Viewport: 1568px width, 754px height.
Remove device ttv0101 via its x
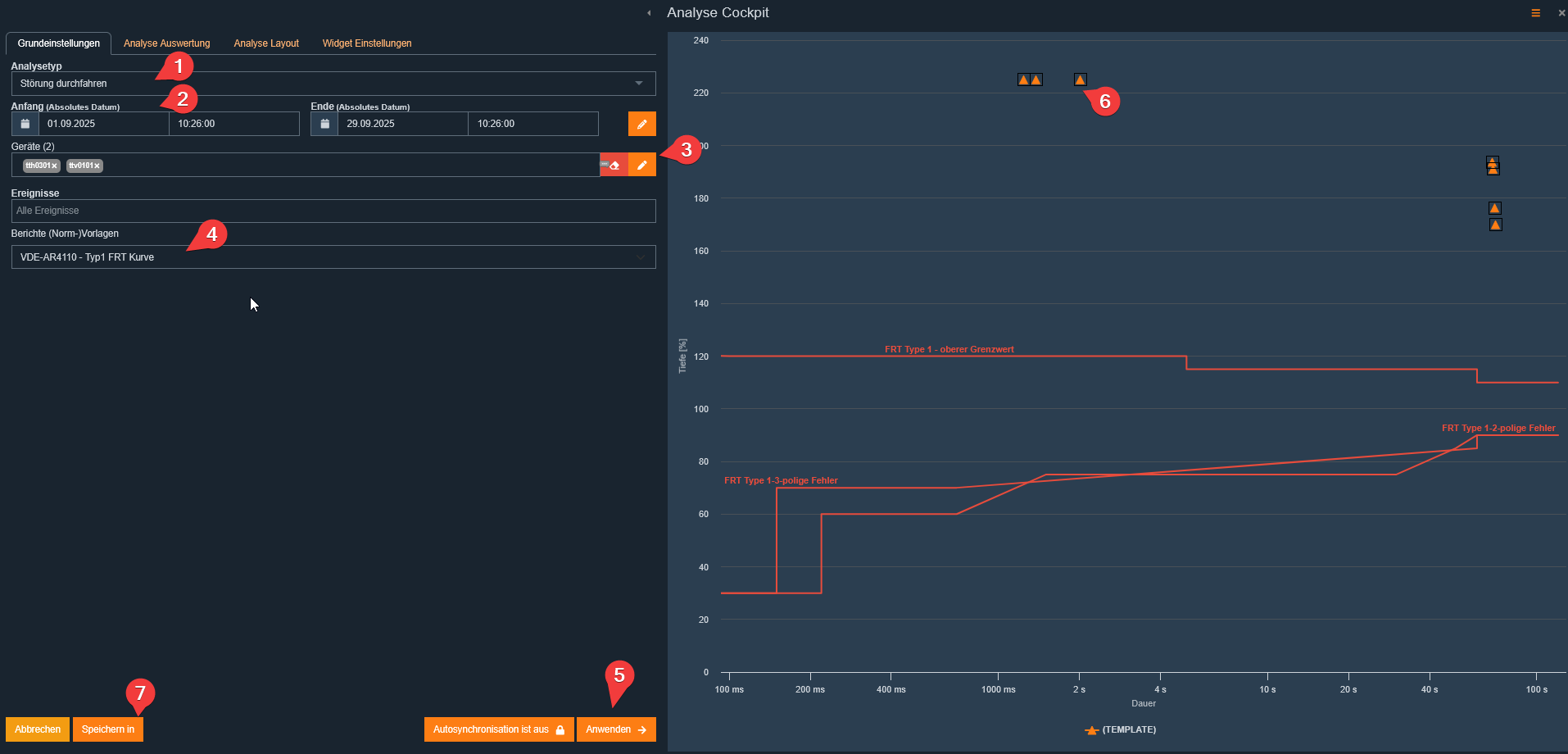click(97, 166)
